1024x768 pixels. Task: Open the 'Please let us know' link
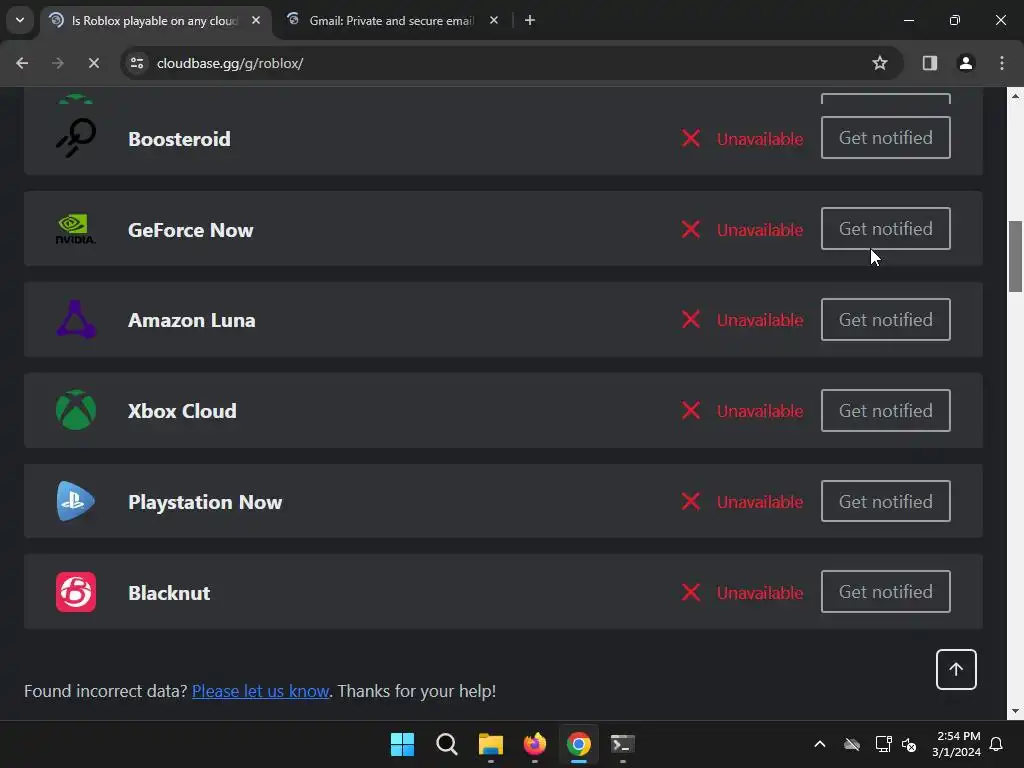click(261, 691)
